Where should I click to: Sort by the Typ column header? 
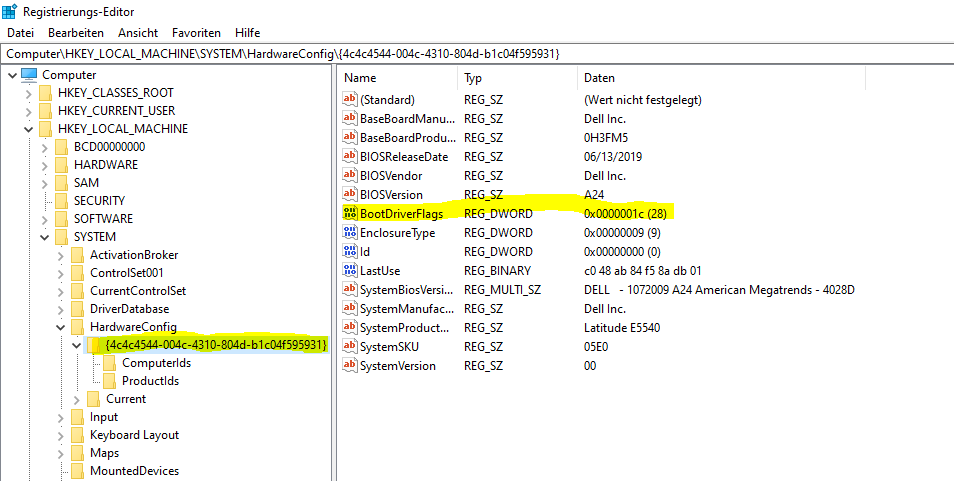517,78
